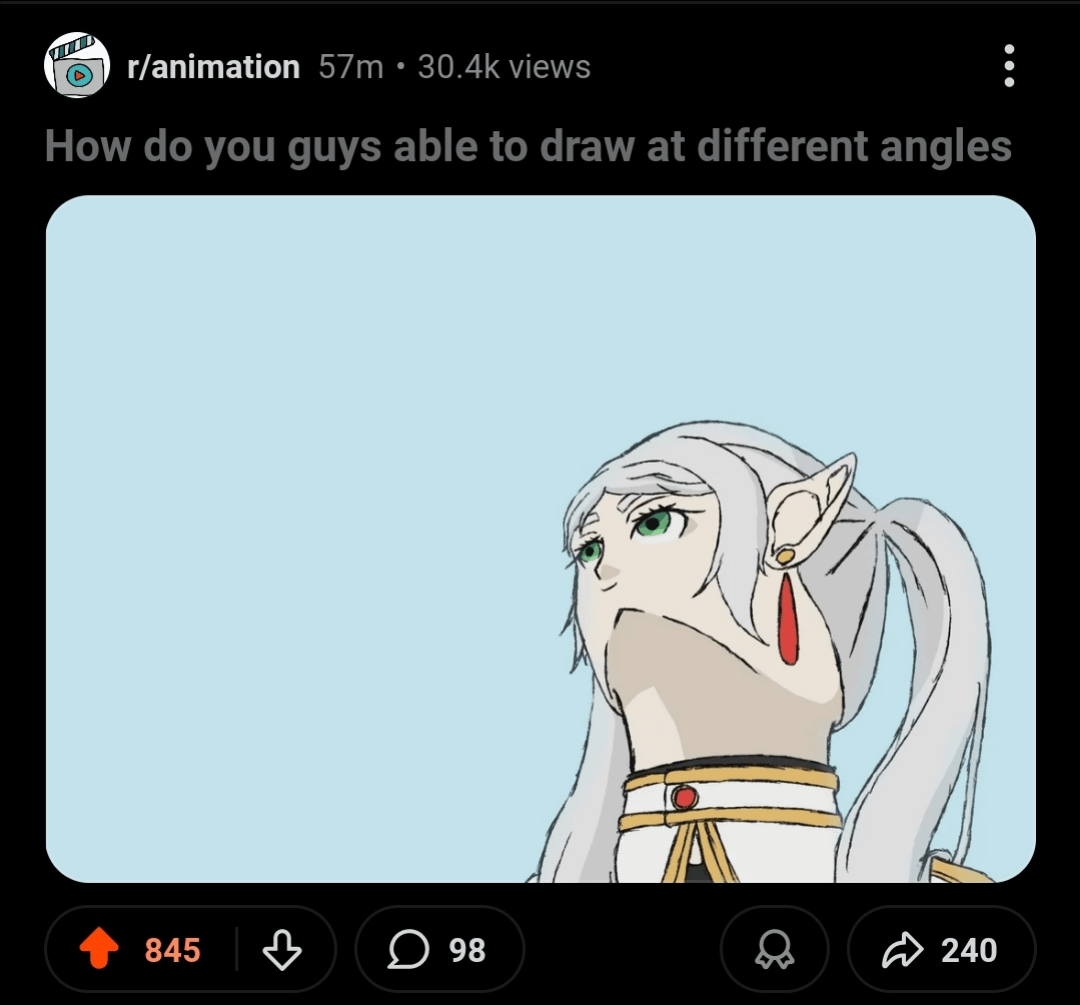Give an award using the award icon
1080x1005 pixels.
775,949
